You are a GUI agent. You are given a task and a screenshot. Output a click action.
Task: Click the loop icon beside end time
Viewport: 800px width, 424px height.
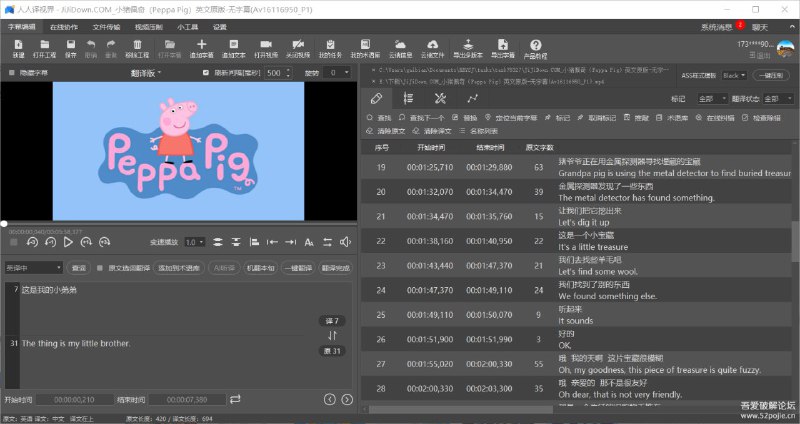click(235, 399)
